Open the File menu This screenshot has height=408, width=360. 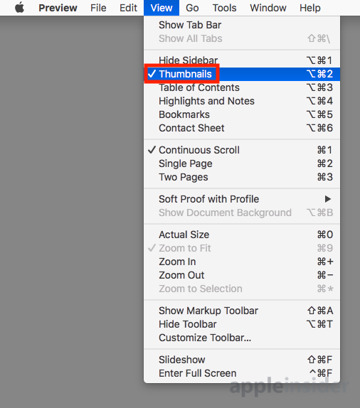(x=98, y=8)
